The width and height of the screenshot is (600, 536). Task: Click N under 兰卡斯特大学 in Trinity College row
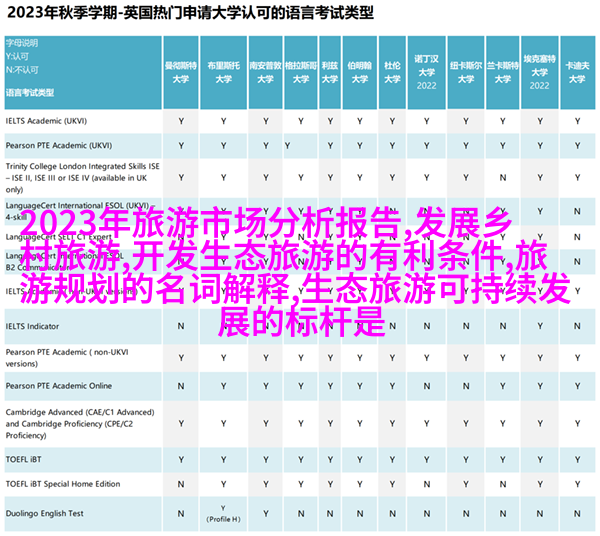503,178
